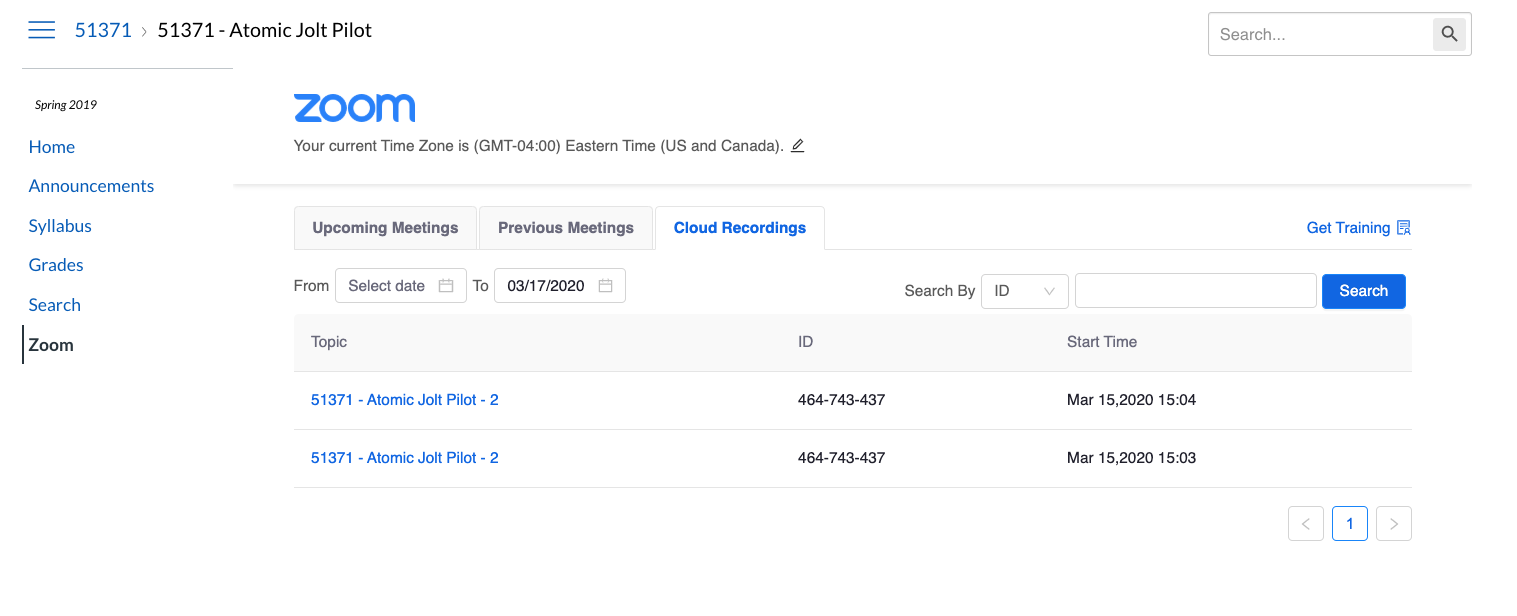Edit time zone with pencil icon

click(797, 146)
